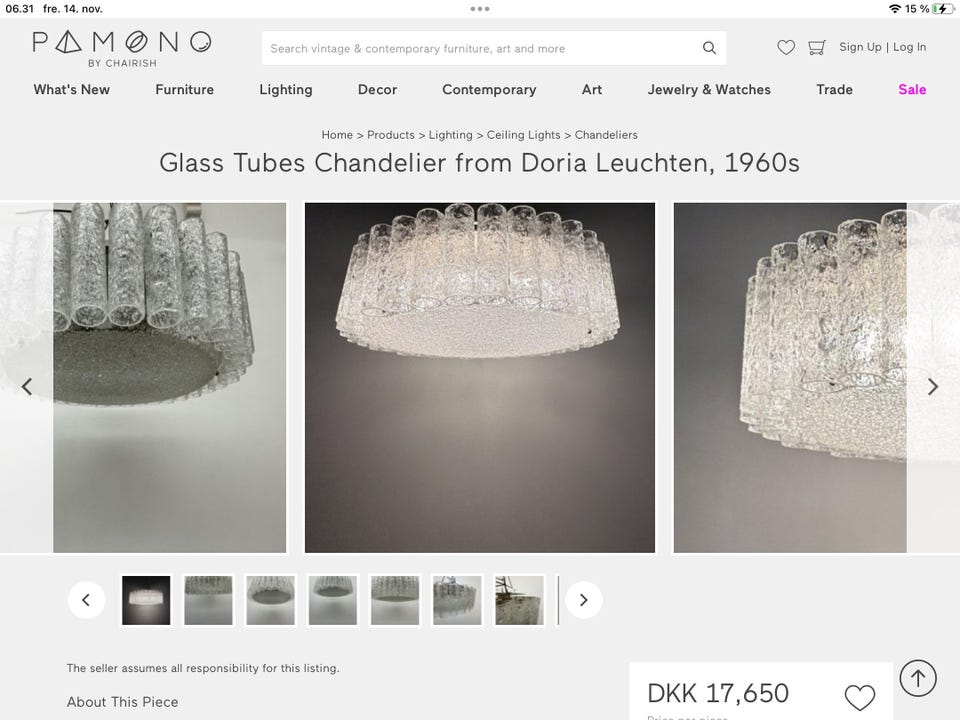The height and width of the screenshot is (720, 960).
Task: Click the Pamono by Chairish logo
Action: (122, 49)
